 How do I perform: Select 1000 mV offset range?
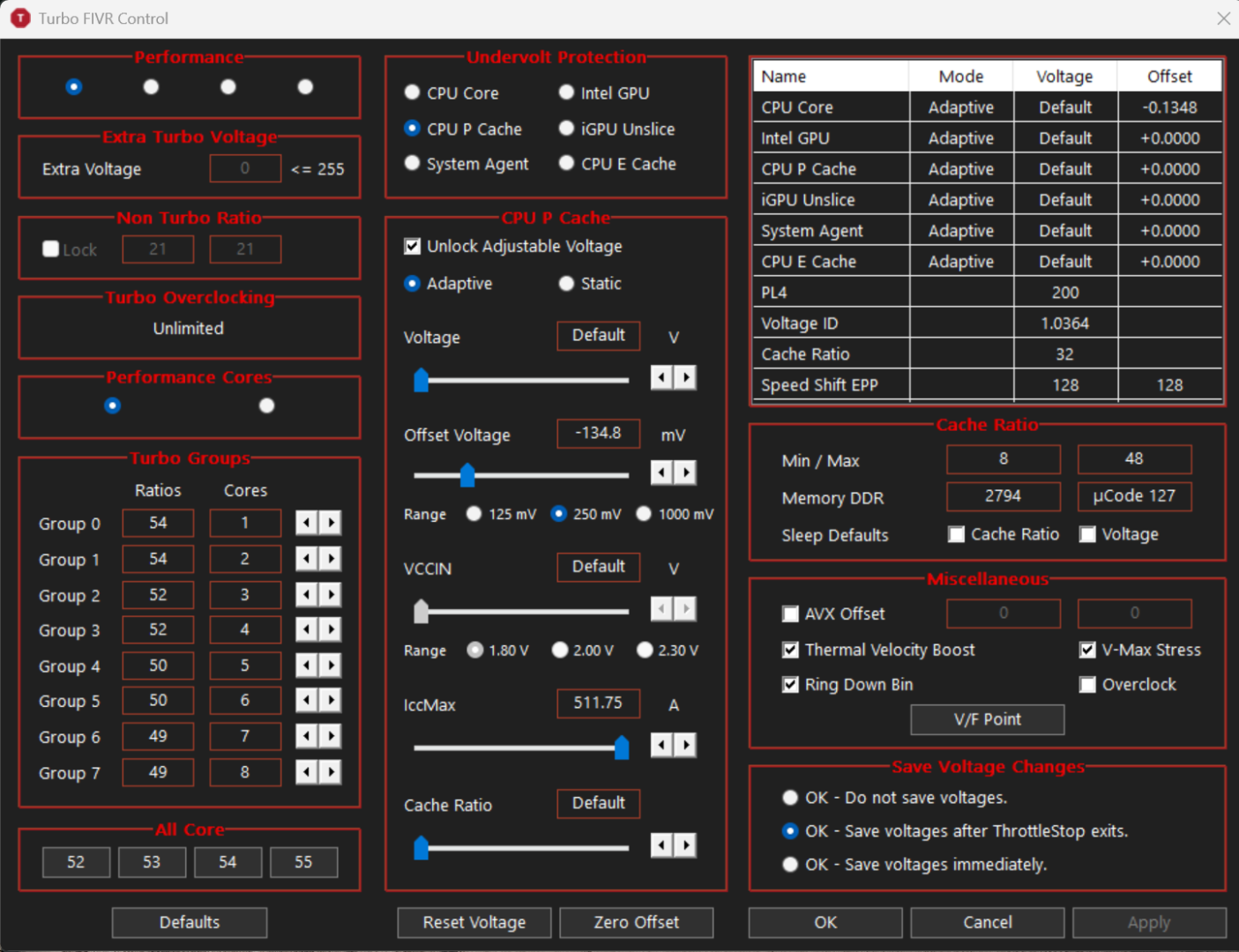coord(675,514)
